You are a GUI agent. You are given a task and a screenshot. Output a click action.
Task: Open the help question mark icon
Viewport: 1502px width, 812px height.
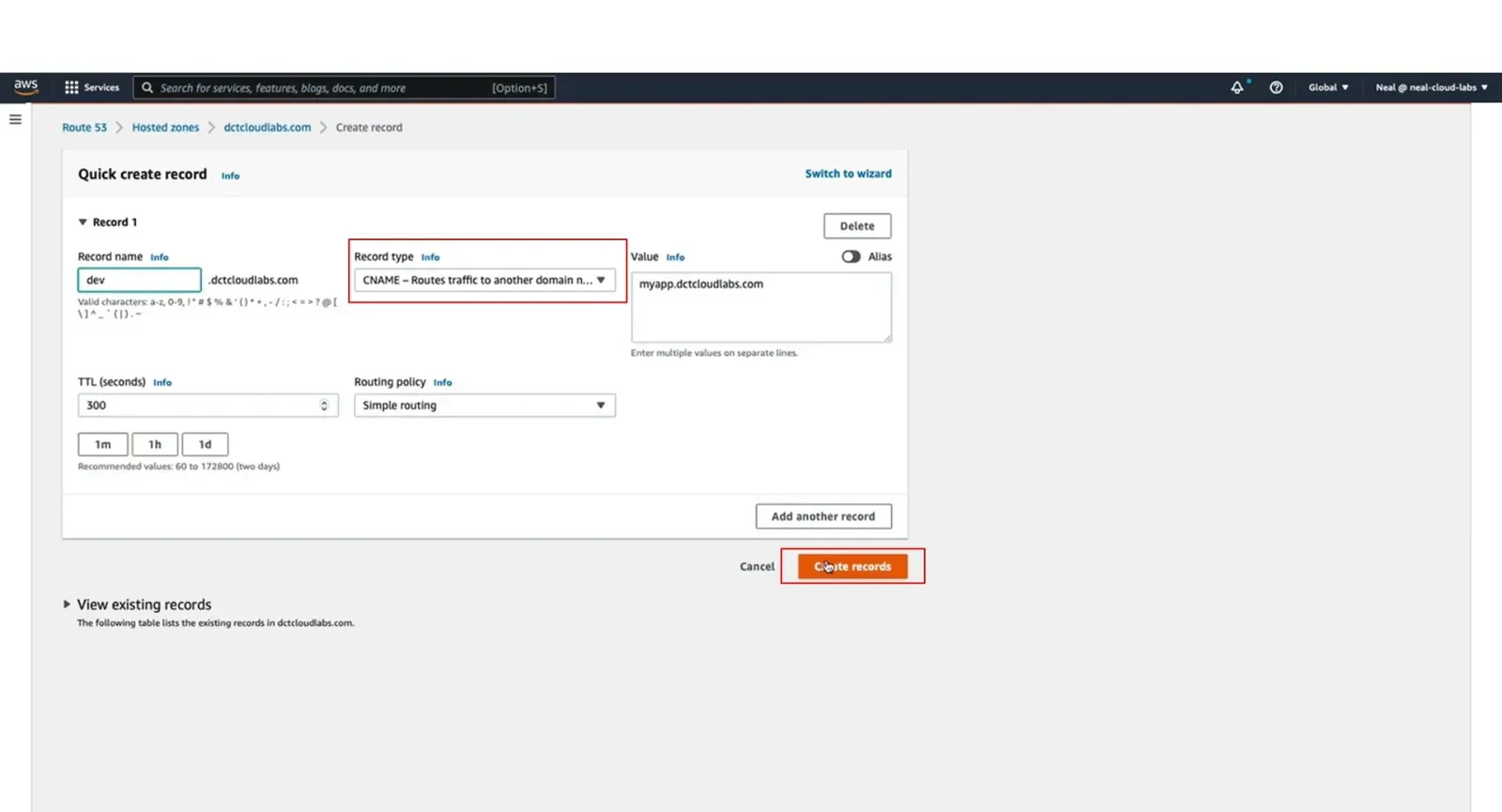[1276, 87]
